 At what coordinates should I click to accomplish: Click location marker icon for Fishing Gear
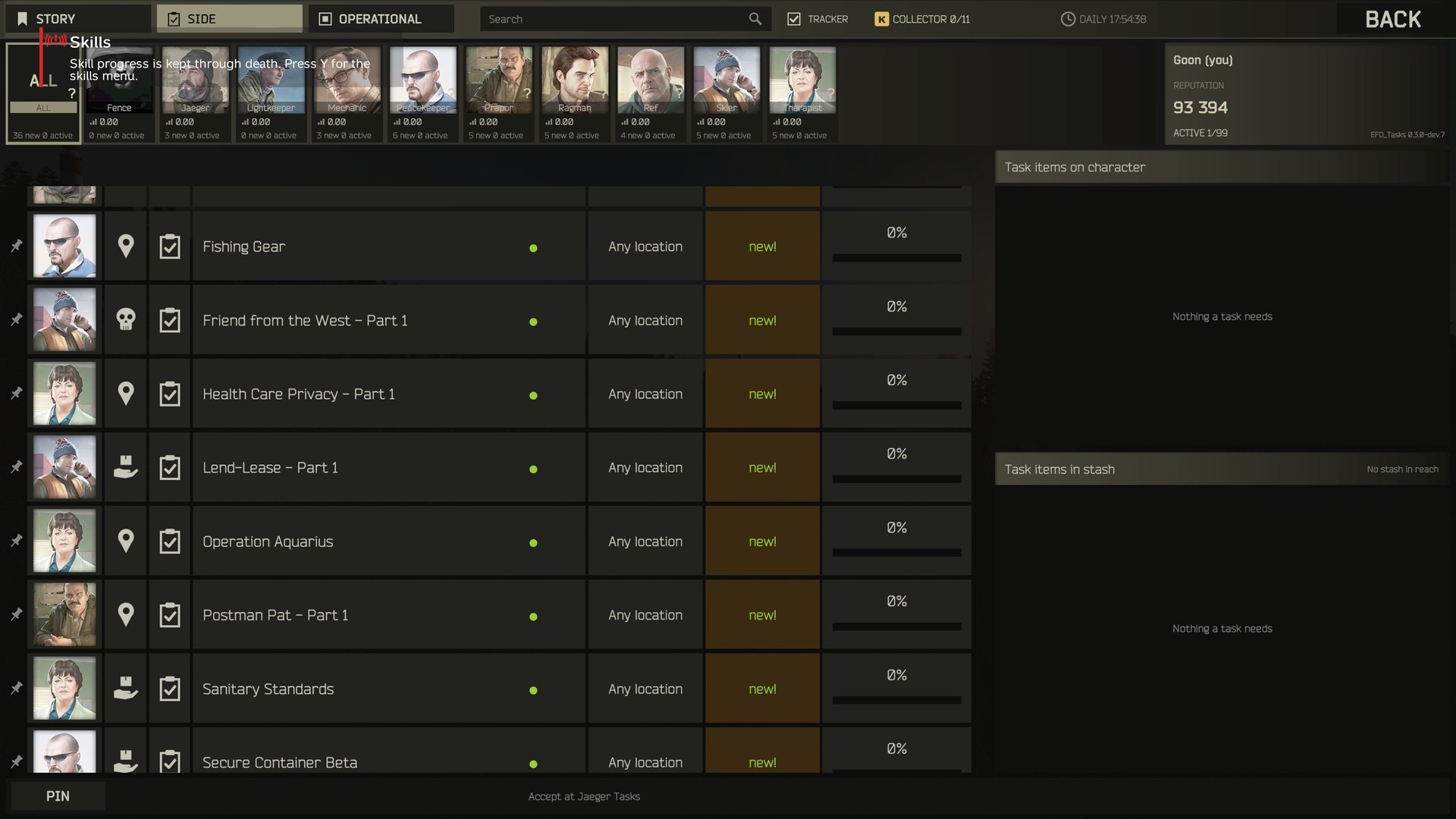[x=126, y=246]
